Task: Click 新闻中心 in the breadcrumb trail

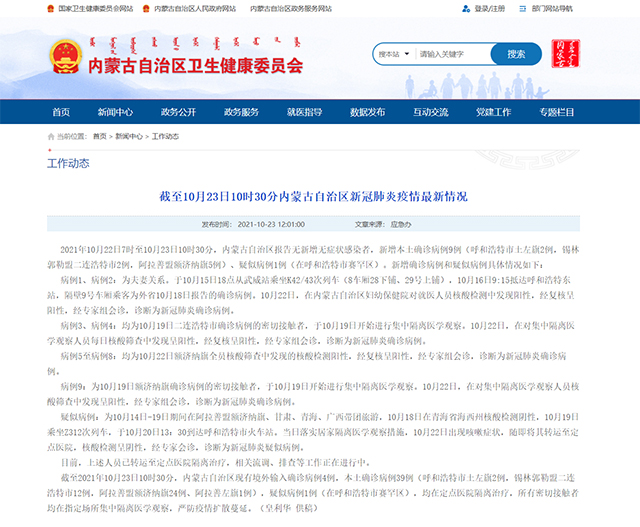Action: pos(128,136)
